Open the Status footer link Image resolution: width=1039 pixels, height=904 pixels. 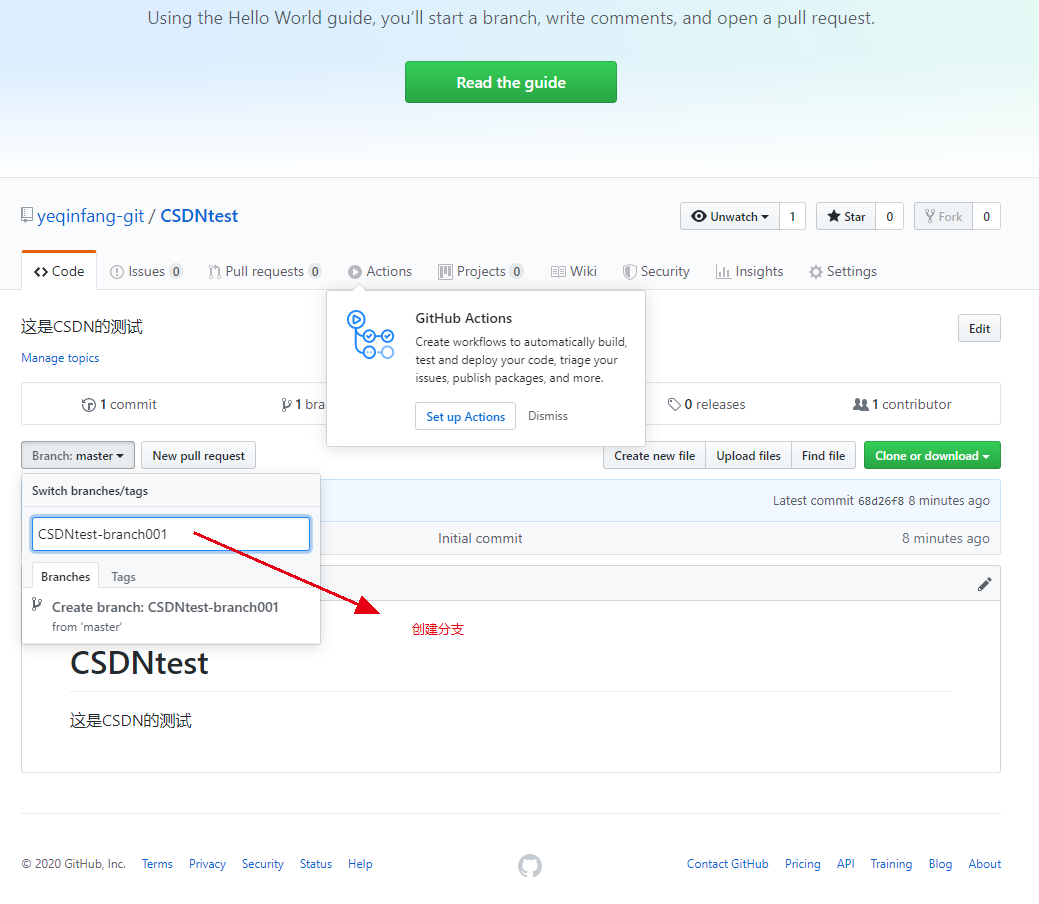(x=315, y=864)
